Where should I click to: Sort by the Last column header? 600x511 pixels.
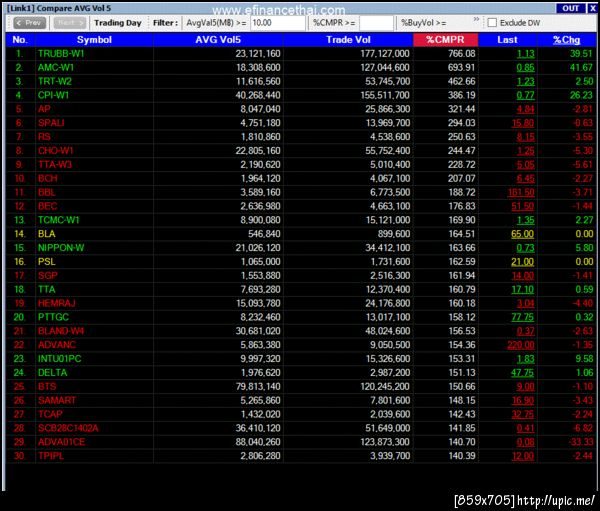pyautogui.click(x=507, y=40)
